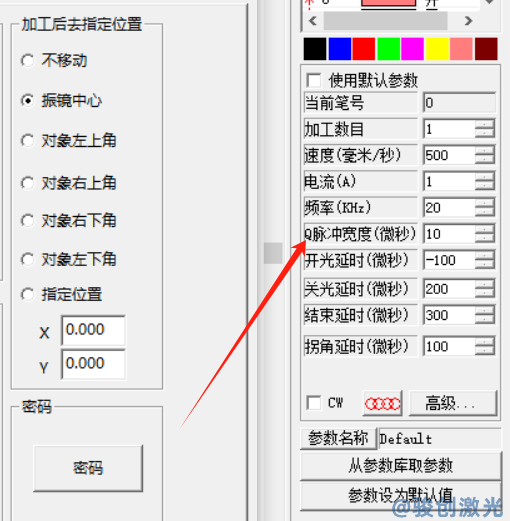Click the pen list scroll left arrow

pos(313,21)
